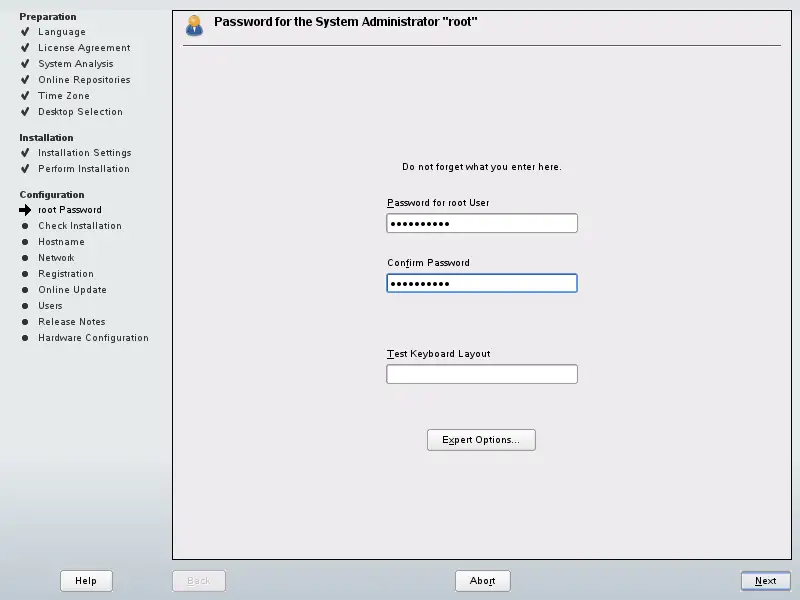Screen dimensions: 800x600
Task: Select Release Notes step
Action: coord(71,322)
